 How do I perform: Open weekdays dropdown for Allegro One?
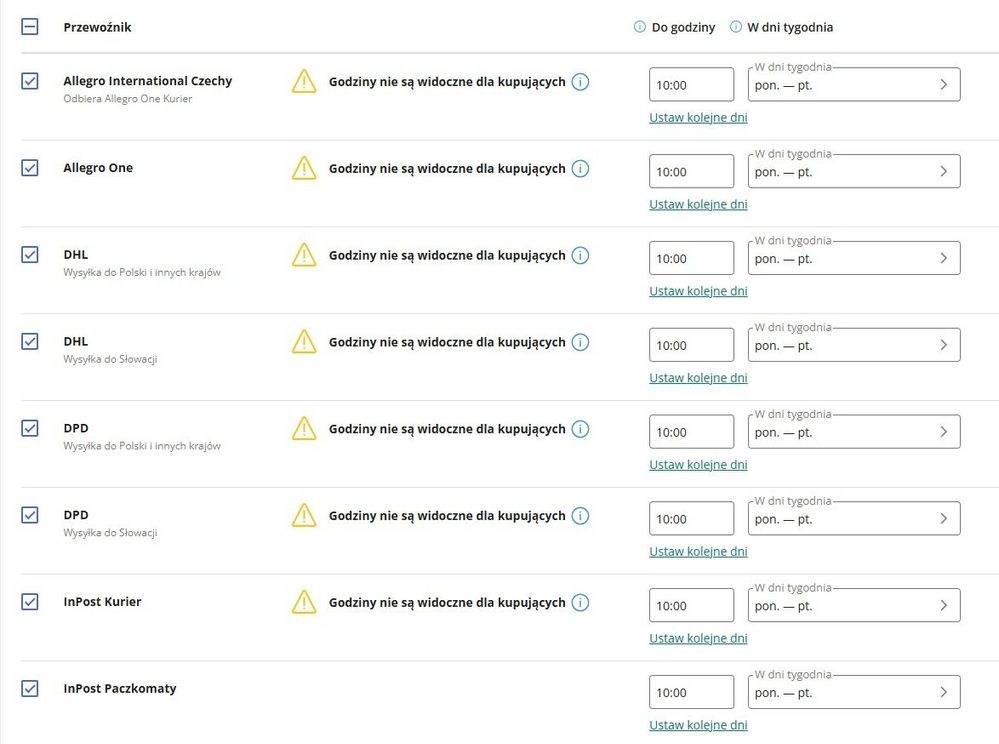[854, 172]
